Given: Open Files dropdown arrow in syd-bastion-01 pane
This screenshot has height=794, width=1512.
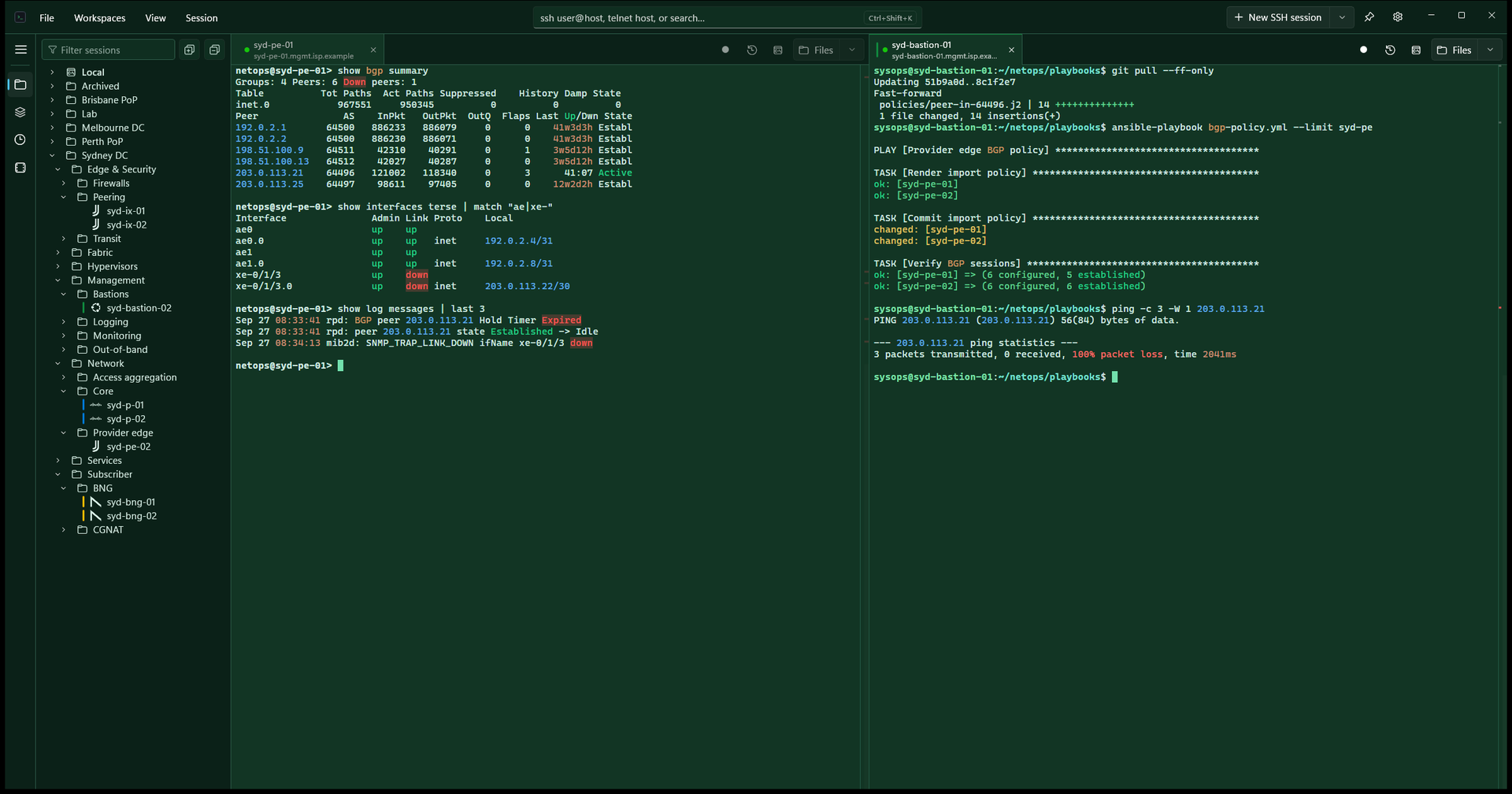Looking at the screenshot, I should 1490,50.
